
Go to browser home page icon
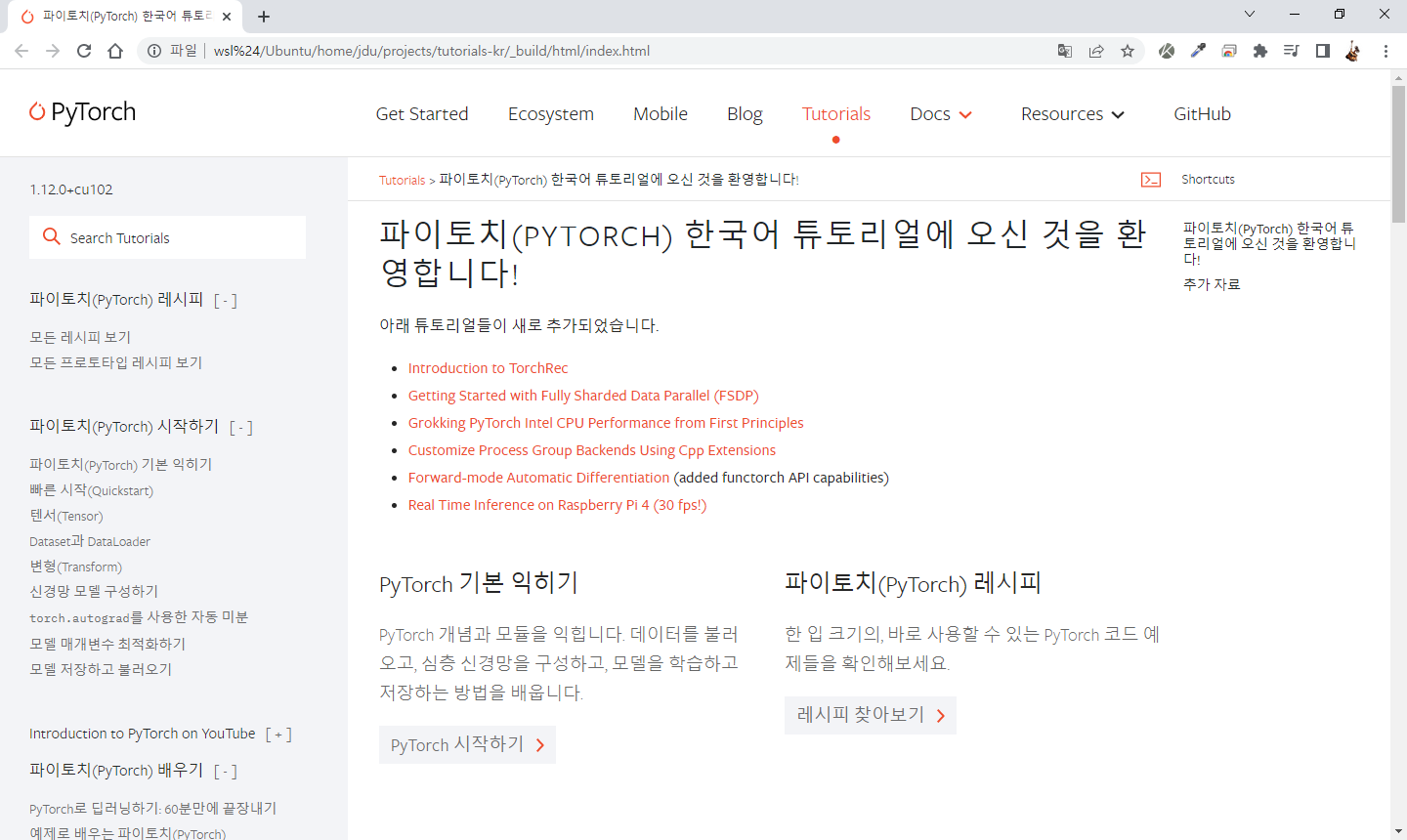[115, 51]
